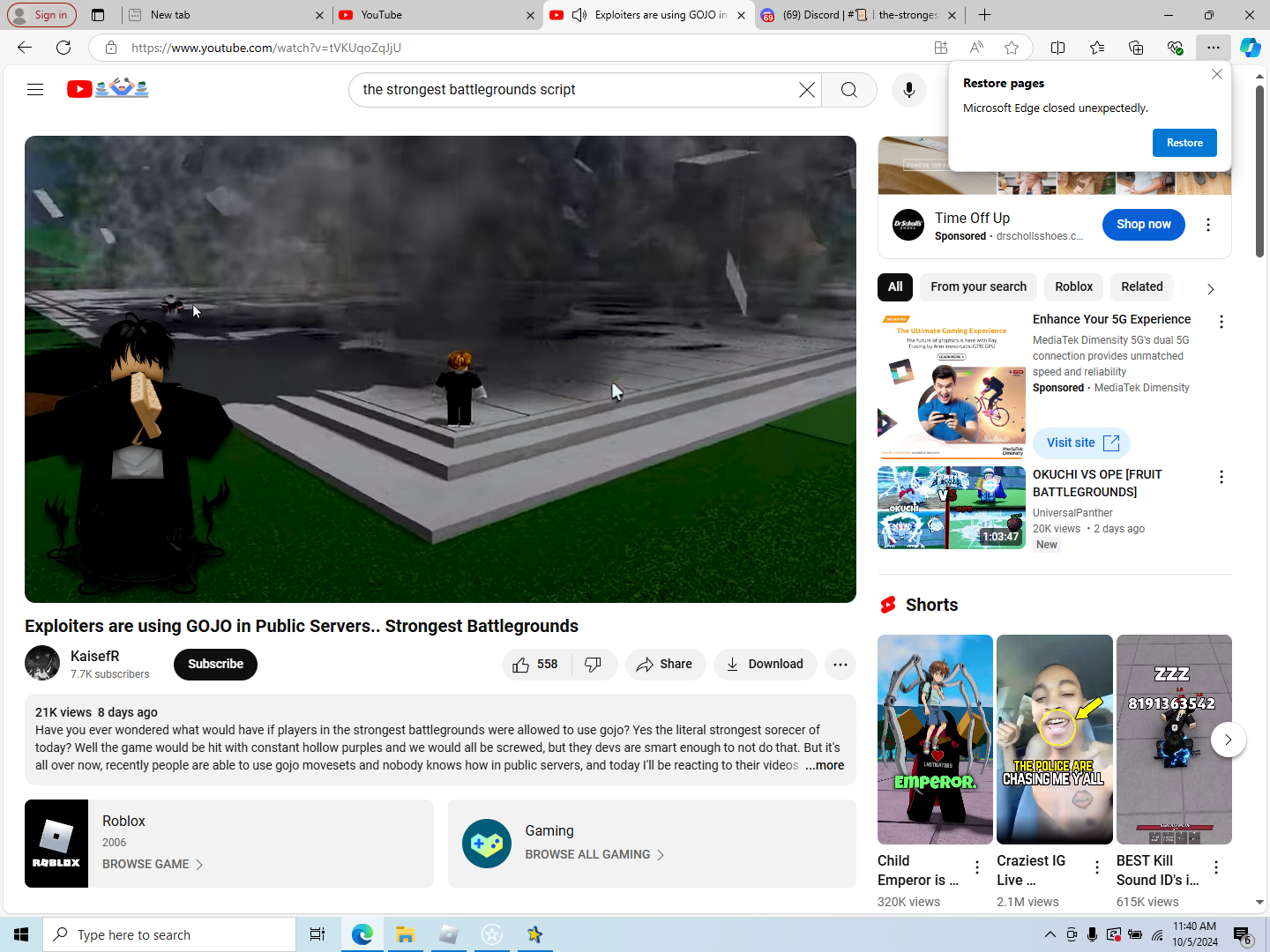Open Shop now for Time Off Up ad
The width and height of the screenshot is (1270, 952).
coord(1143,225)
